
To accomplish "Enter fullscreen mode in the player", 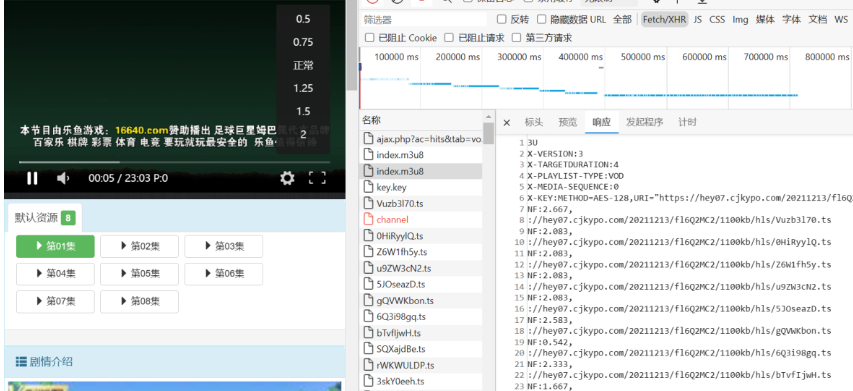I will coord(317,178).
